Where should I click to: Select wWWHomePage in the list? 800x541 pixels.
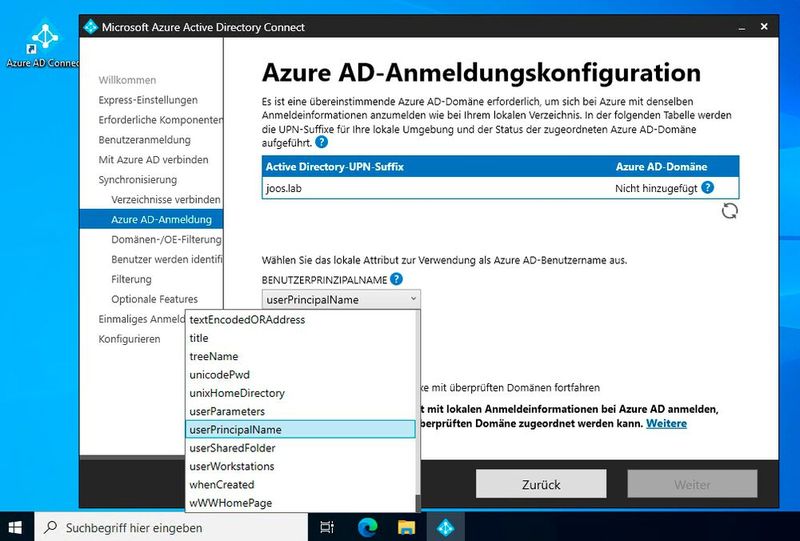click(301, 503)
